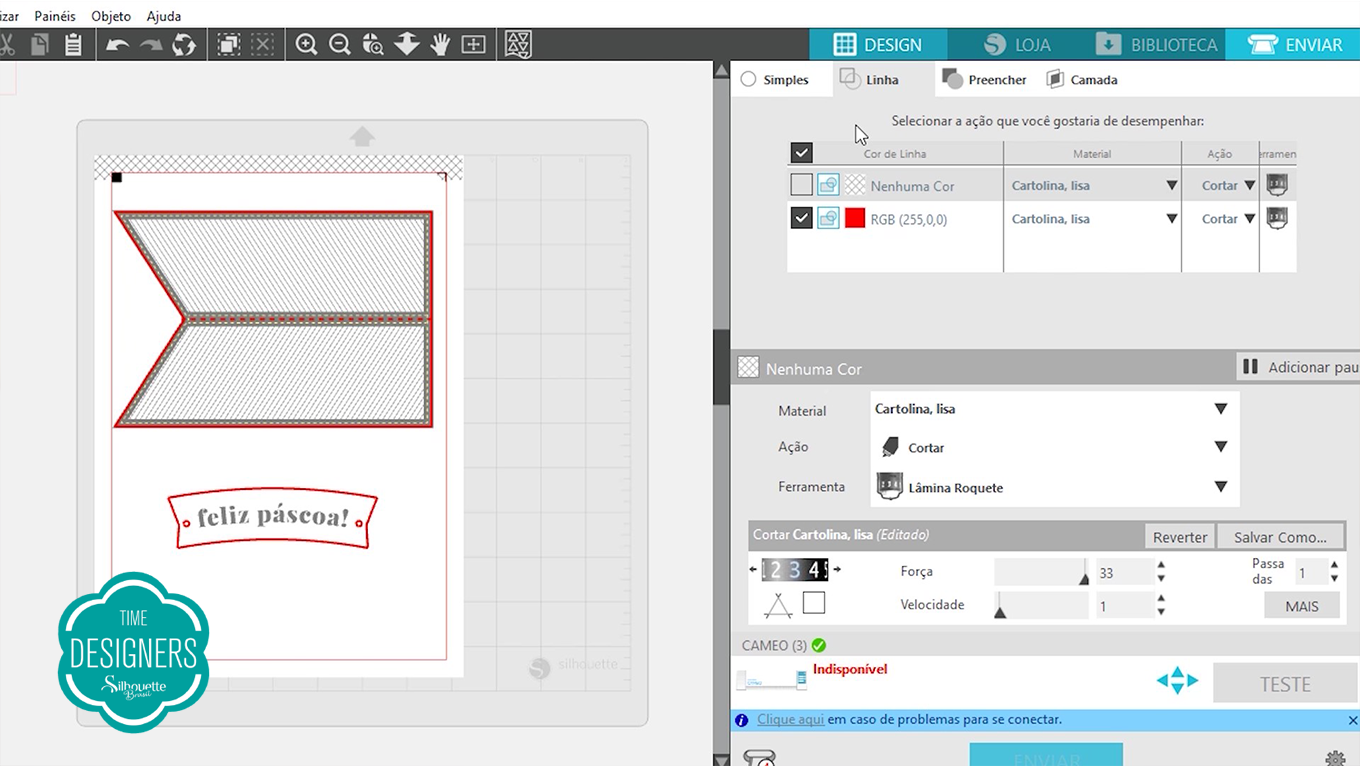Click the Clique aqui link
The width and height of the screenshot is (1360, 767).
click(x=790, y=720)
